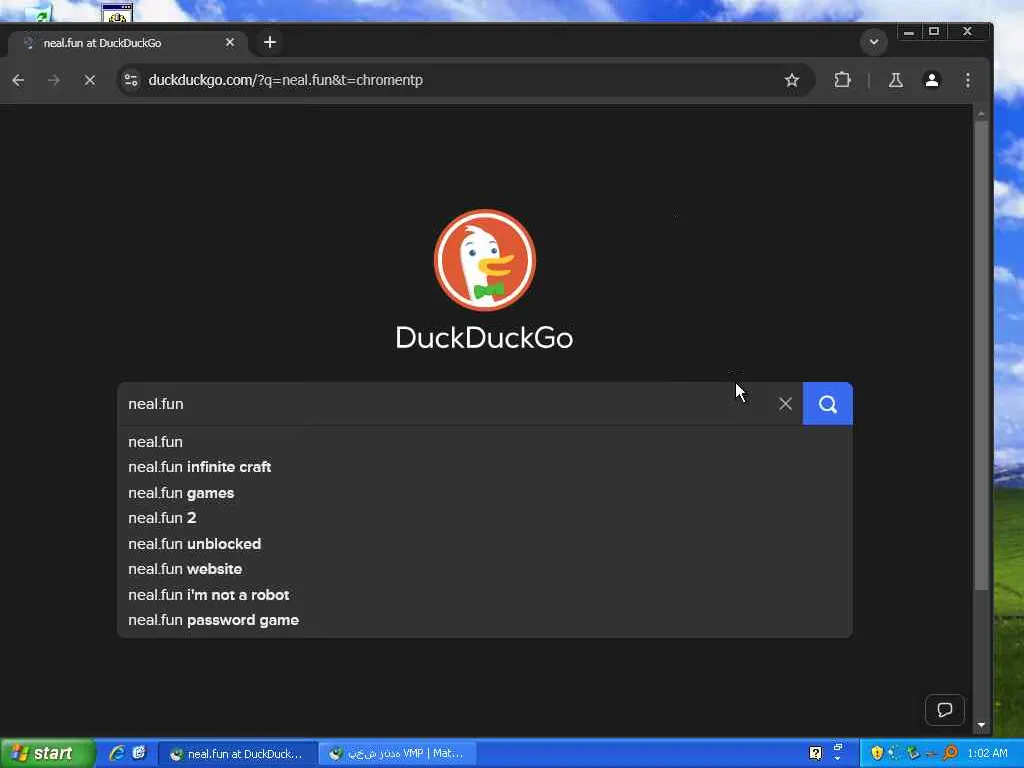The width and height of the screenshot is (1024, 768).
Task: Stop loading the page
Action: tap(89, 80)
